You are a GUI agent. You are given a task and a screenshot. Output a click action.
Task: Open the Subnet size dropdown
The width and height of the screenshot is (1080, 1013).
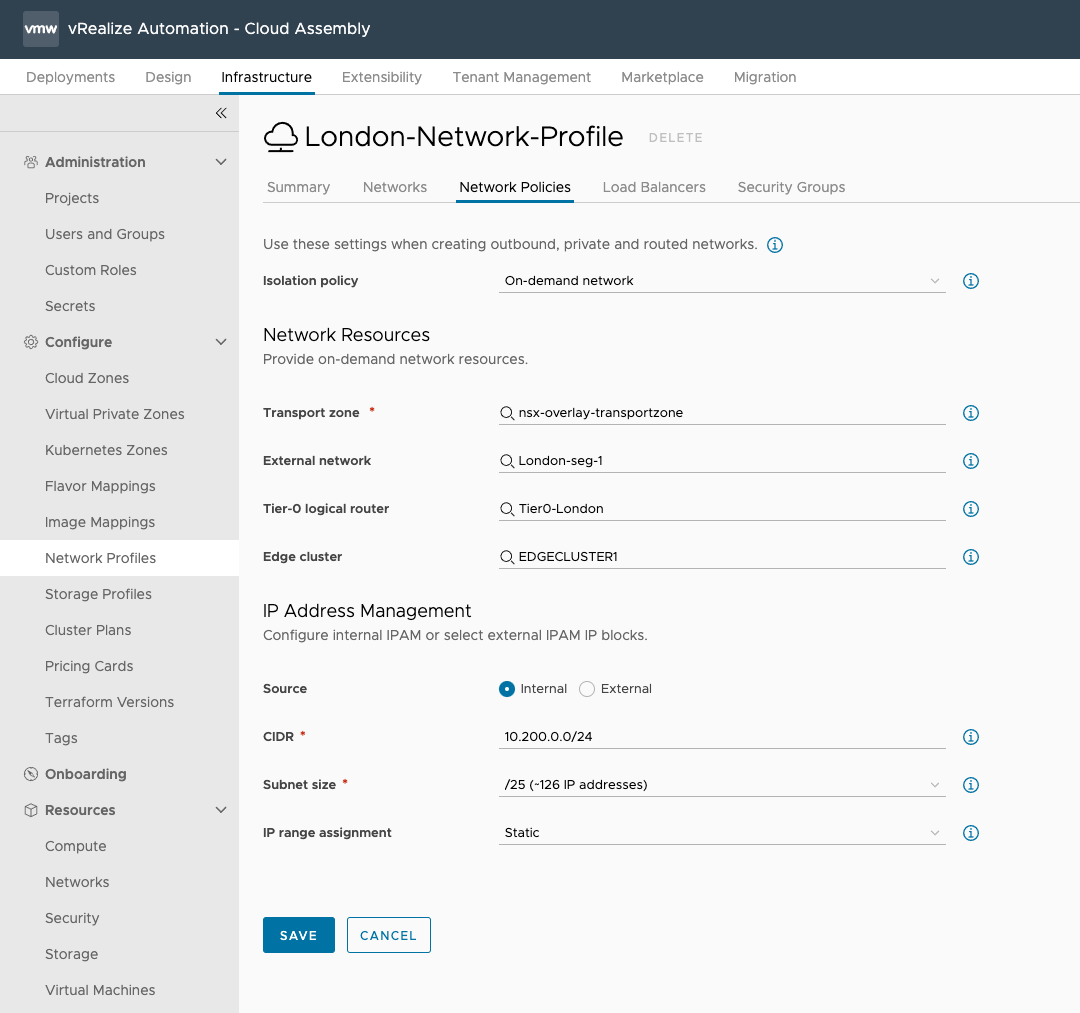pos(721,785)
